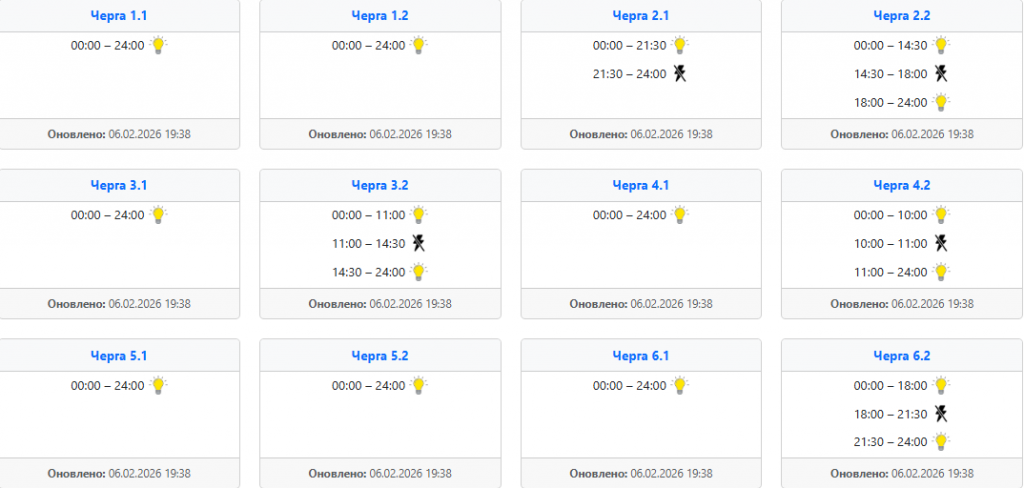The width and height of the screenshot is (1024, 488).
Task: Open the Черга 1.2 heading link
Action: pyautogui.click(x=379, y=15)
